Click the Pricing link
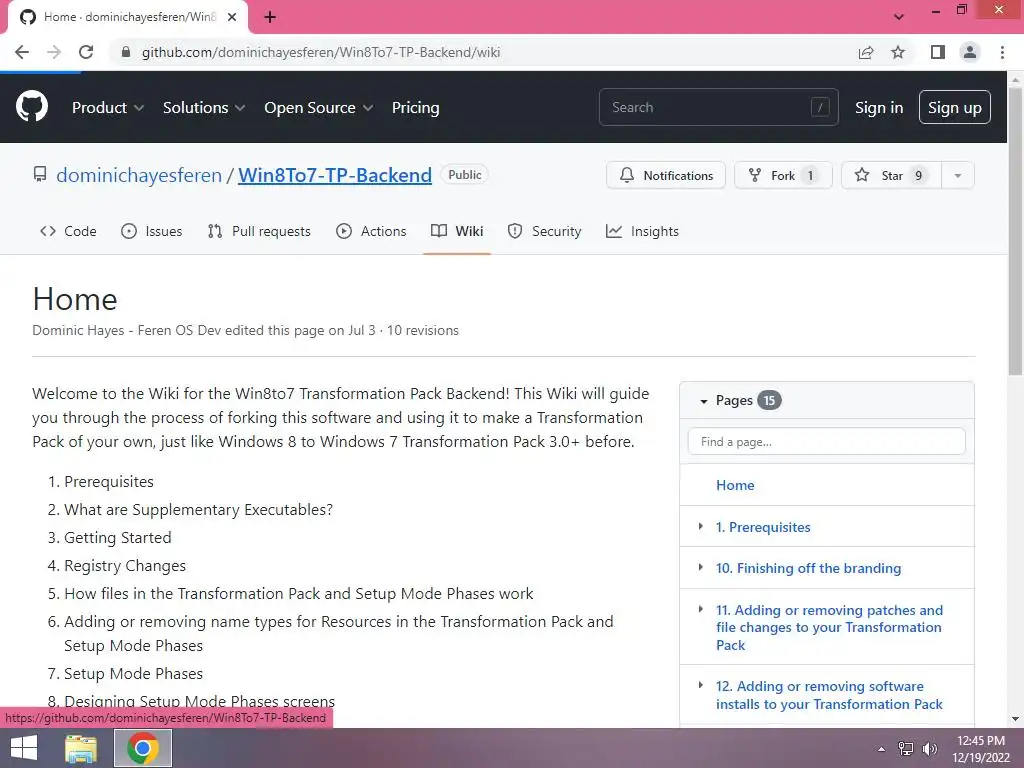The image size is (1024, 768). pyautogui.click(x=415, y=108)
